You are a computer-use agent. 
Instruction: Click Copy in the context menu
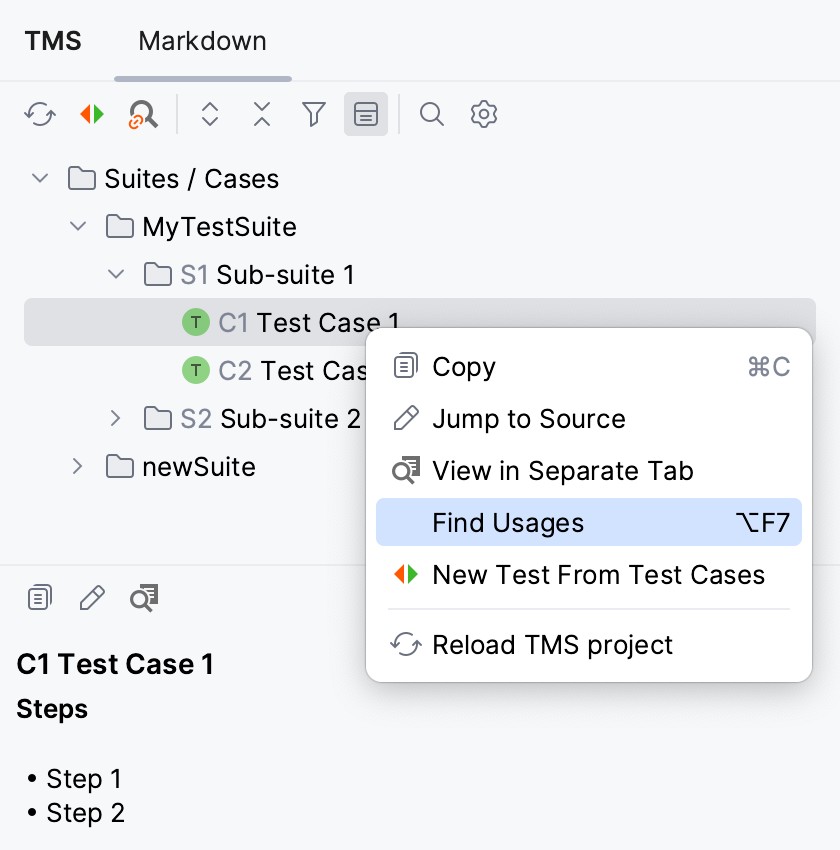463,366
